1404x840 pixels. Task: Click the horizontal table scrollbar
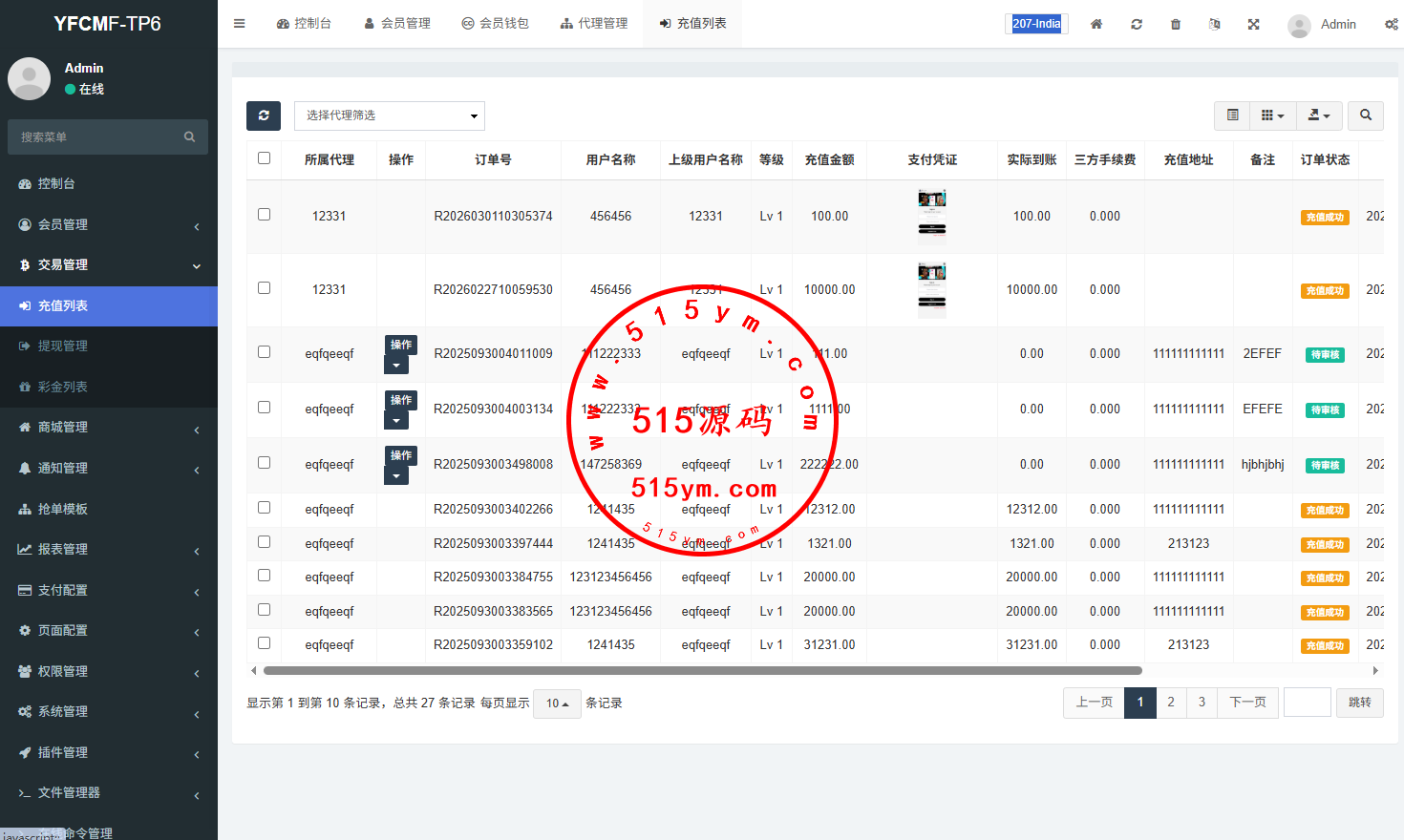pos(702,670)
